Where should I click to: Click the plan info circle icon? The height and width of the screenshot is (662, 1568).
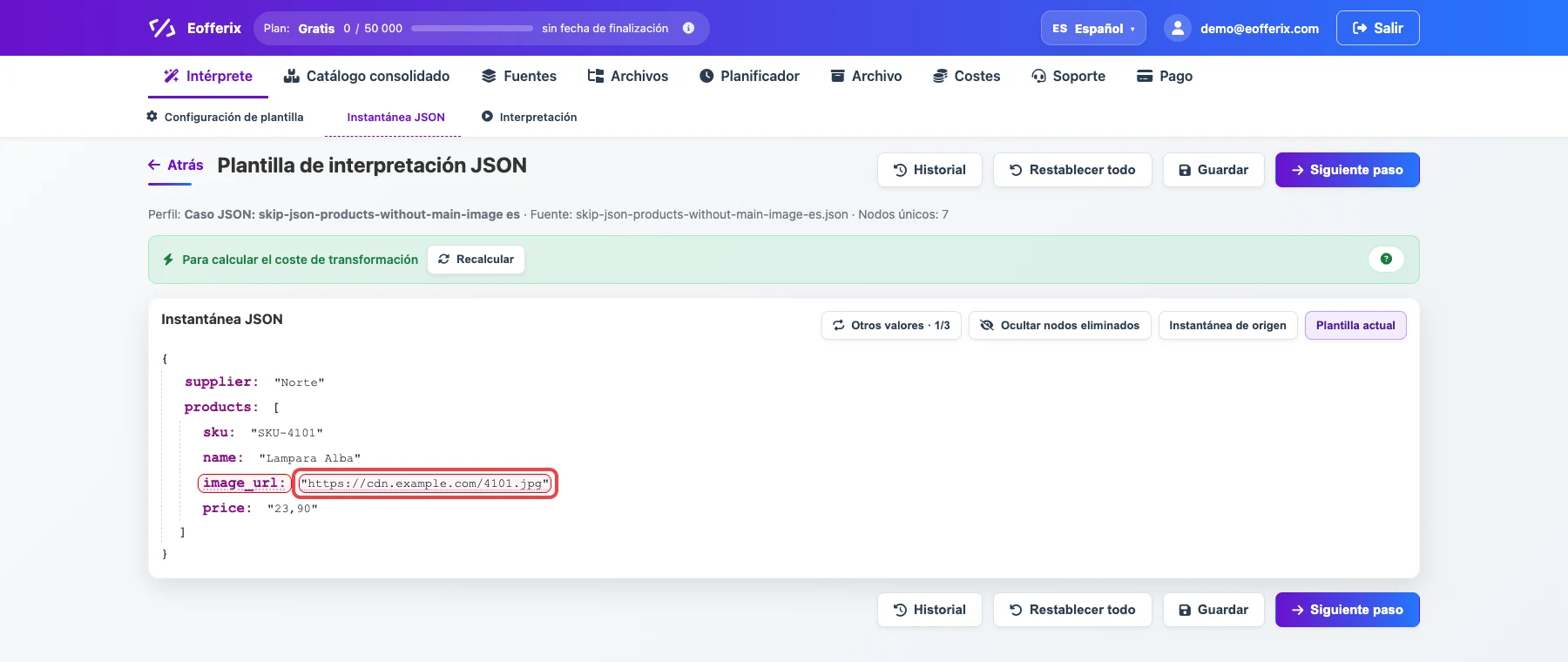(x=688, y=28)
